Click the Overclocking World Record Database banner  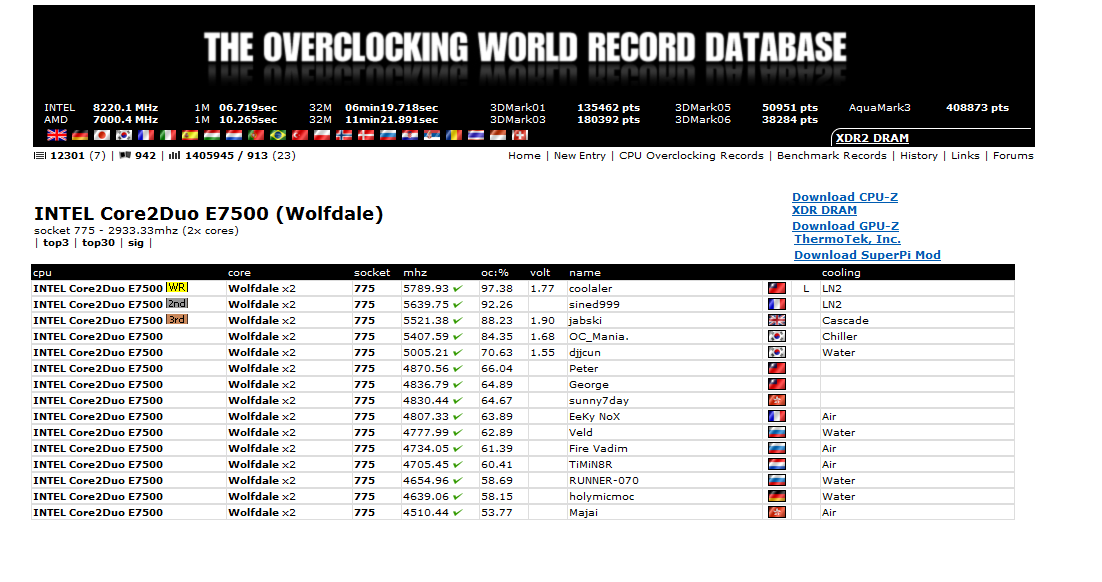[525, 48]
